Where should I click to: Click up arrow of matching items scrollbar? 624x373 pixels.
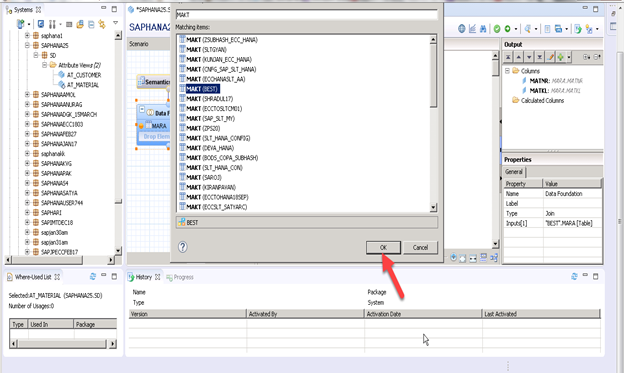tap(433, 39)
